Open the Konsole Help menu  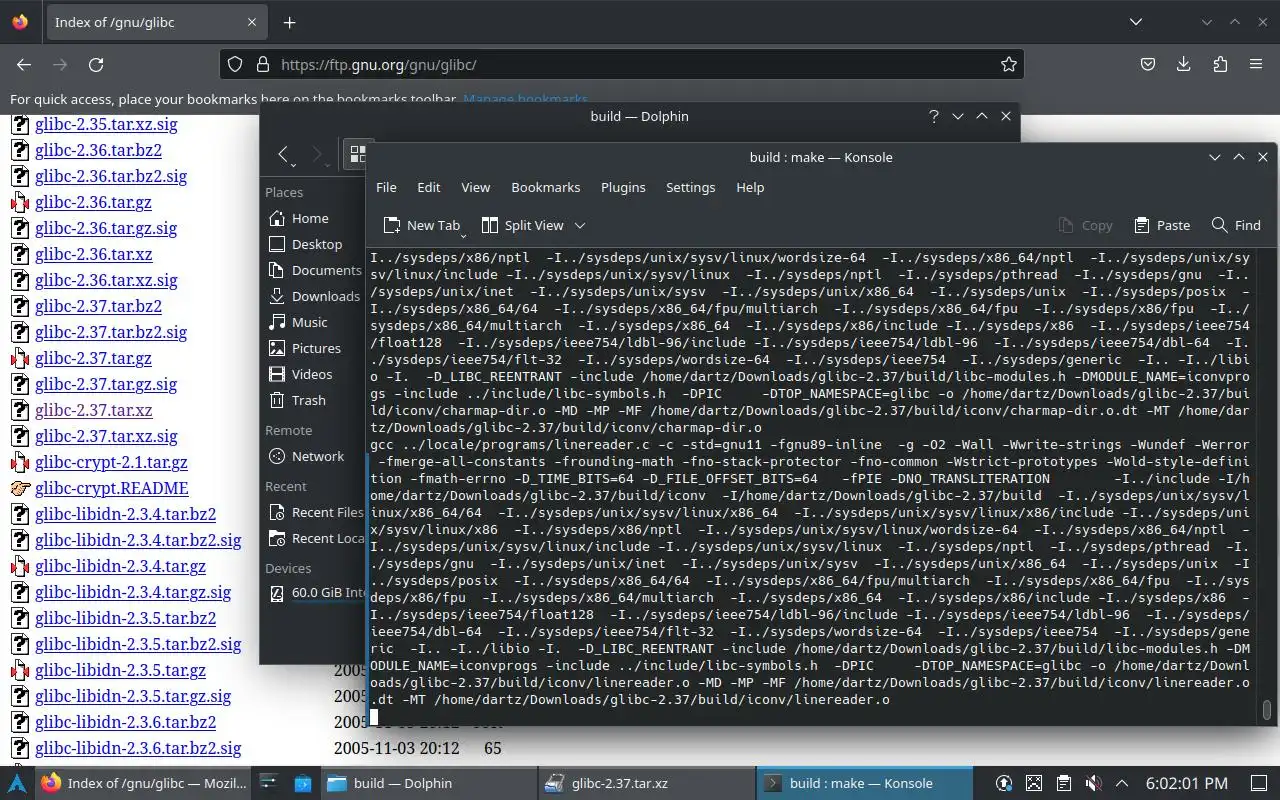(750, 187)
